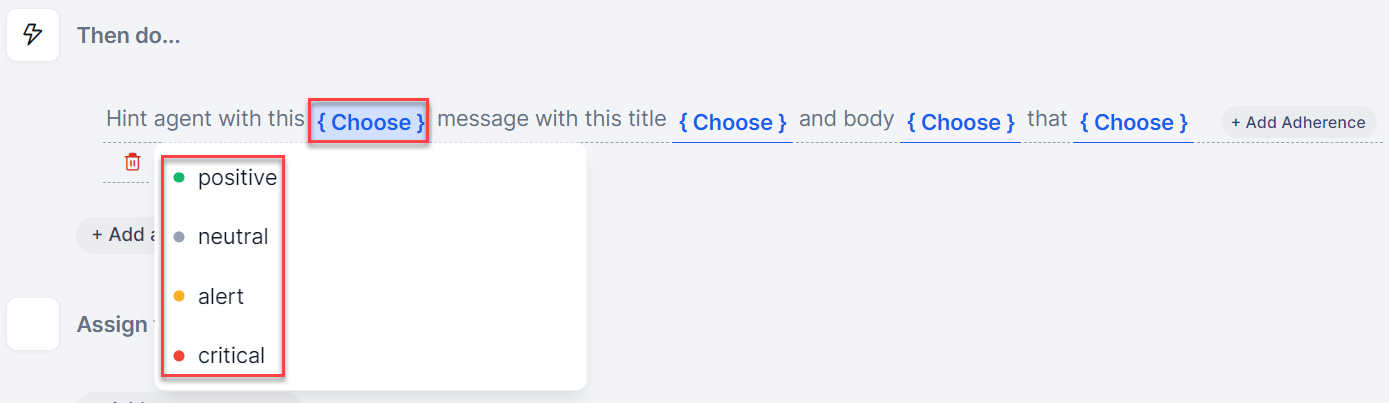The width and height of the screenshot is (1389, 403).
Task: Open the Choose dropdown after 'and body'
Action: 960,122
